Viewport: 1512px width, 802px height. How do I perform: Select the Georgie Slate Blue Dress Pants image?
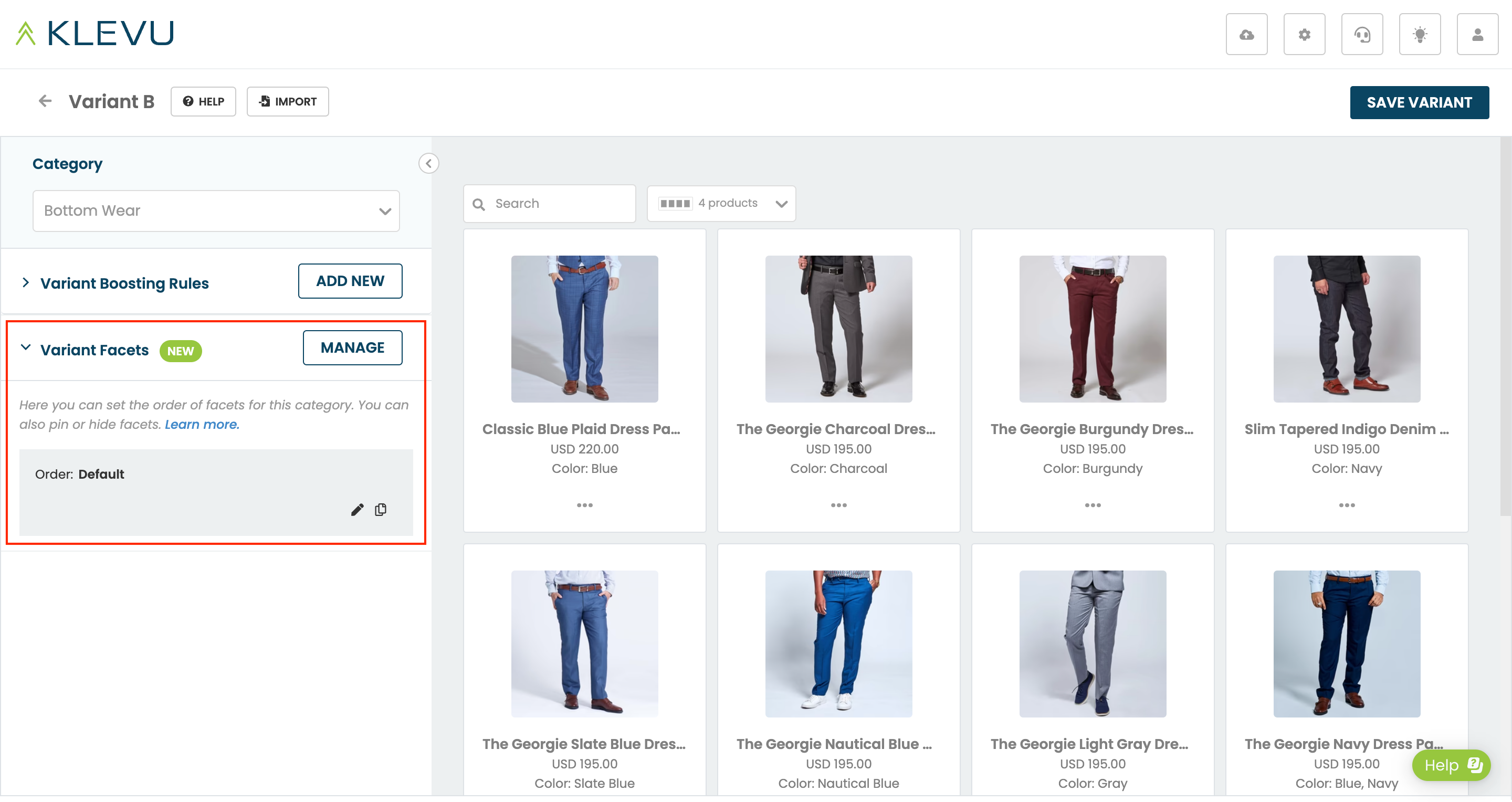tap(585, 644)
